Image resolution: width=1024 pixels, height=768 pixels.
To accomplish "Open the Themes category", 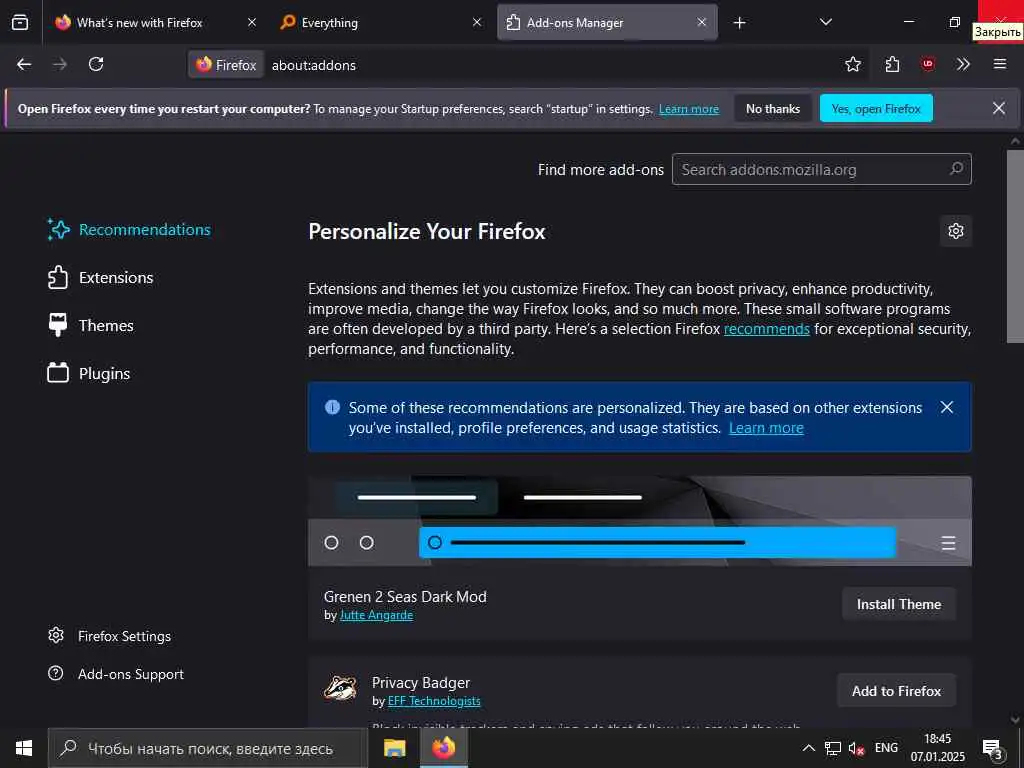I will click(x=91, y=325).
